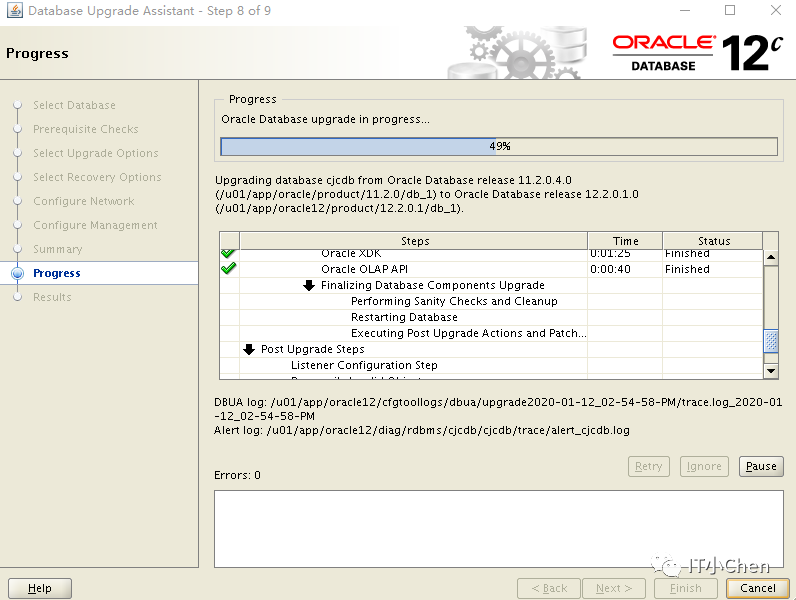Click the Steps column header
The image size is (796, 600).
[x=414, y=241]
